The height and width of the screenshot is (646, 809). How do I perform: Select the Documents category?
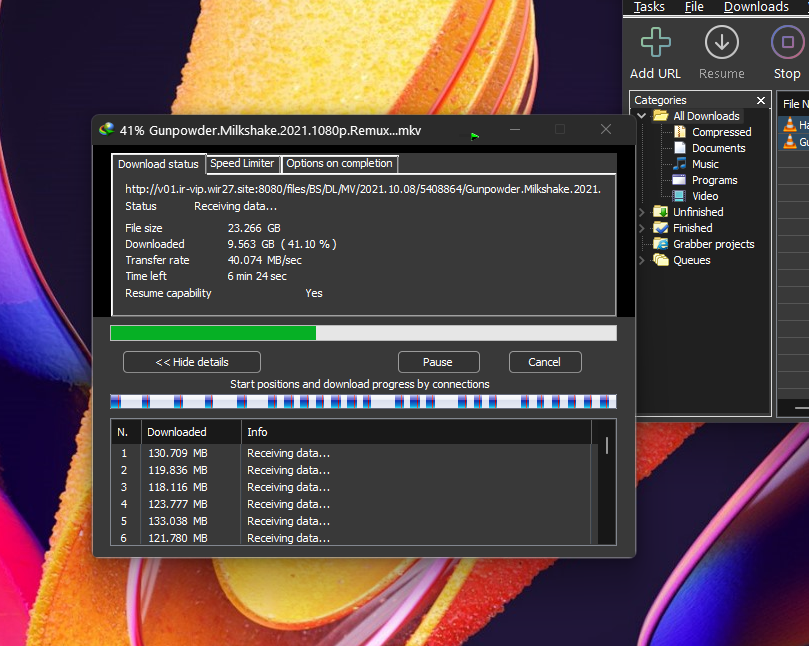pos(719,148)
